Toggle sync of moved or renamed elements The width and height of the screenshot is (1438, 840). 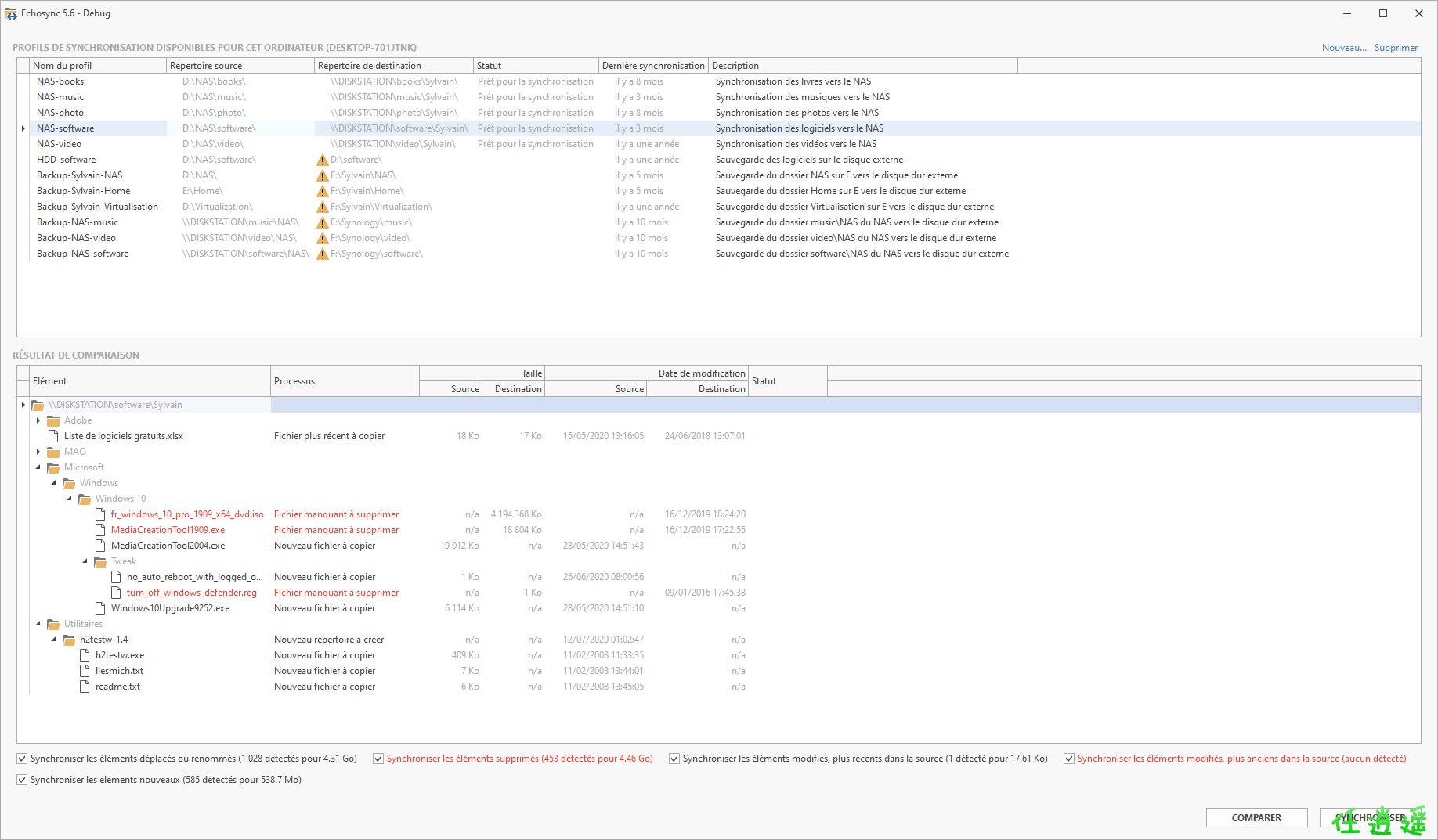22,759
